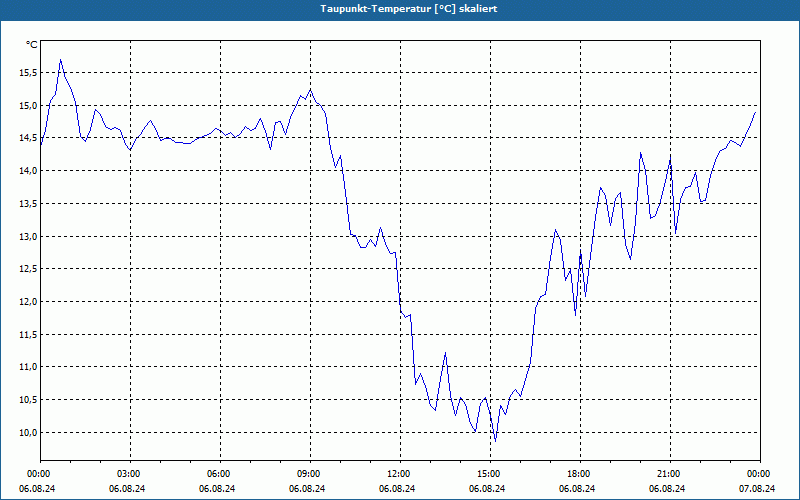The height and width of the screenshot is (500, 800).
Task: Click the 07.08.24 date label
Action: (x=757, y=488)
